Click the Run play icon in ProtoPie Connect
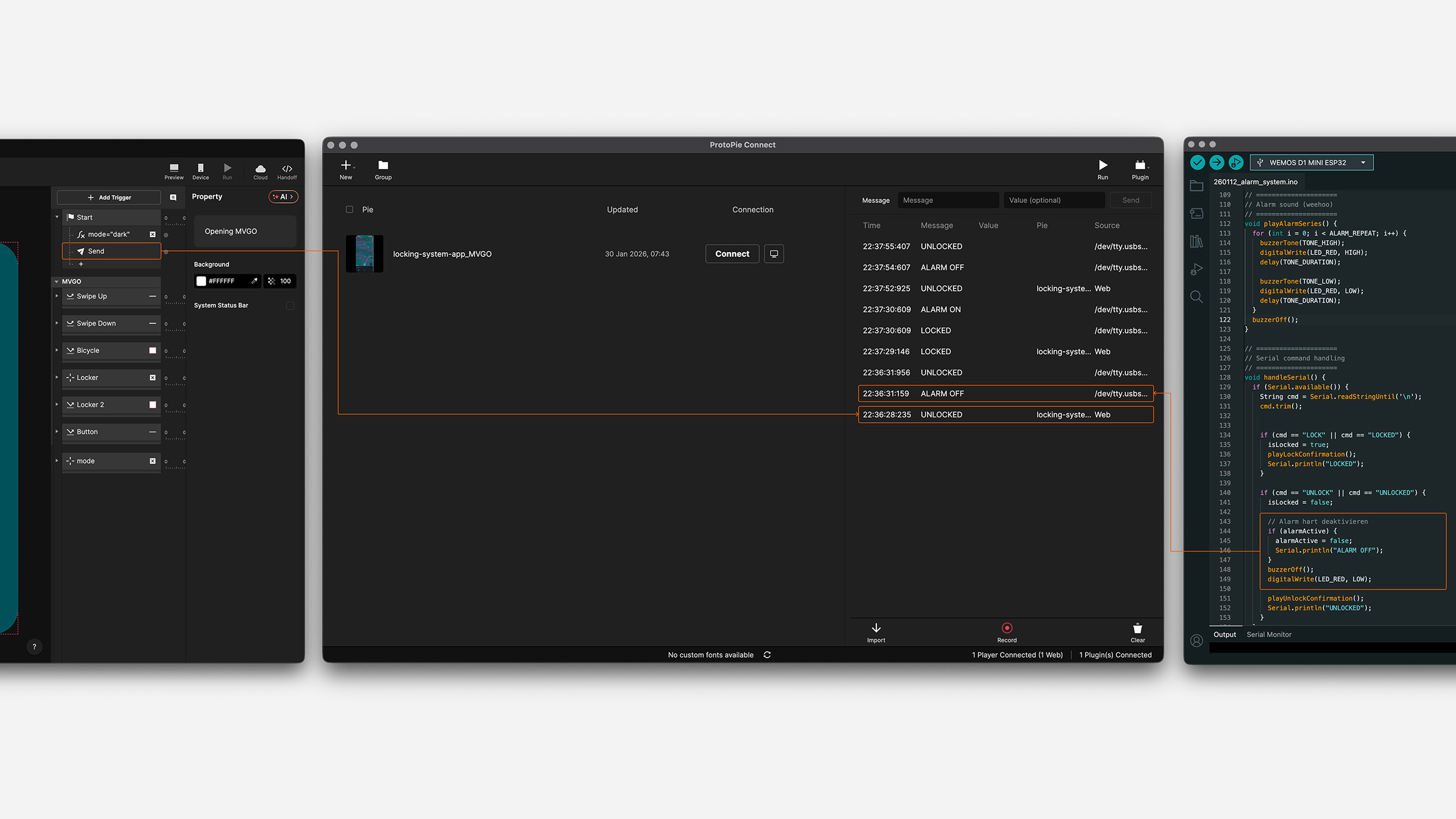The width and height of the screenshot is (1456, 819). point(1102,165)
